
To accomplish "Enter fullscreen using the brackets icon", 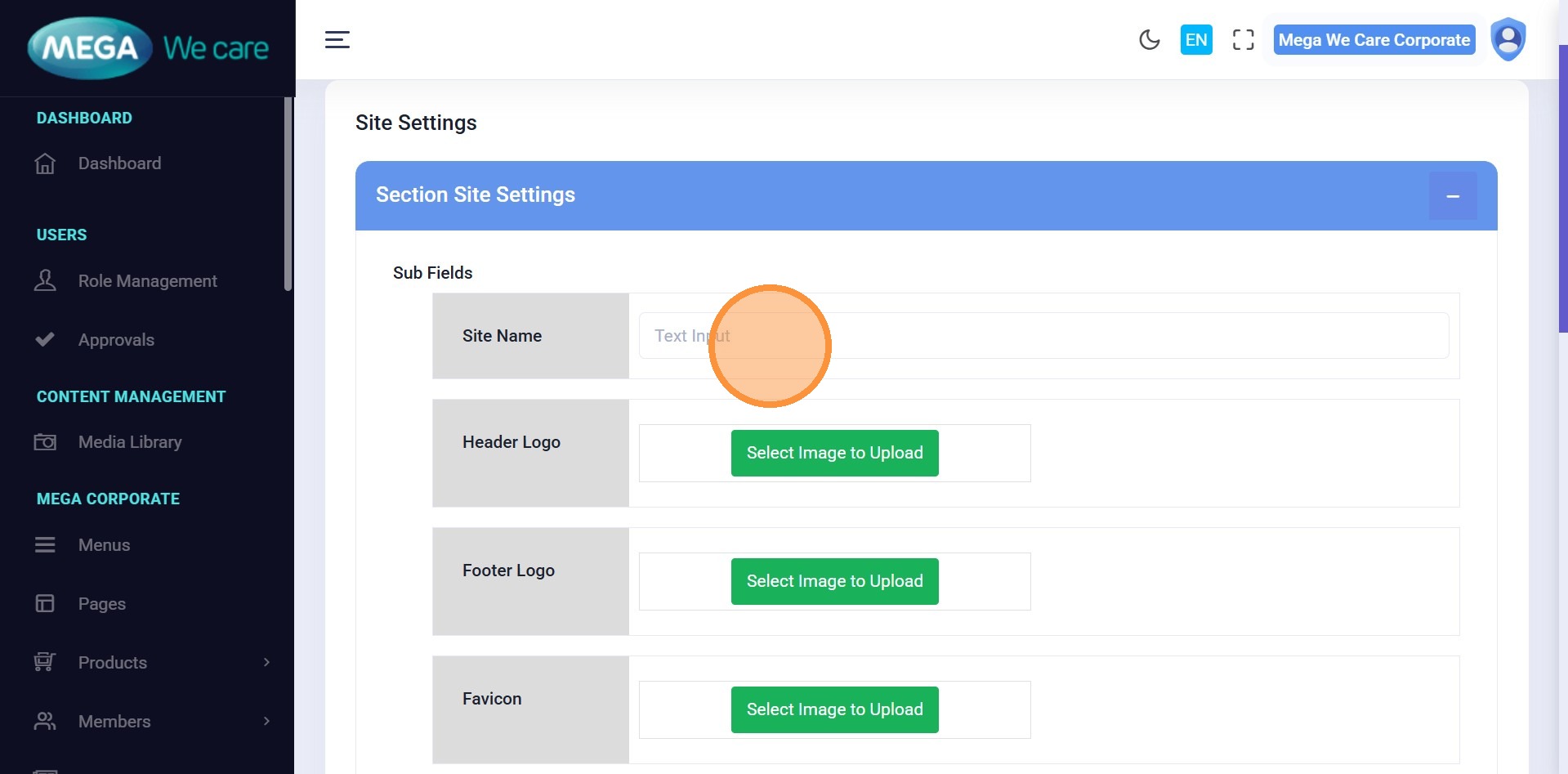I will coord(1243,39).
